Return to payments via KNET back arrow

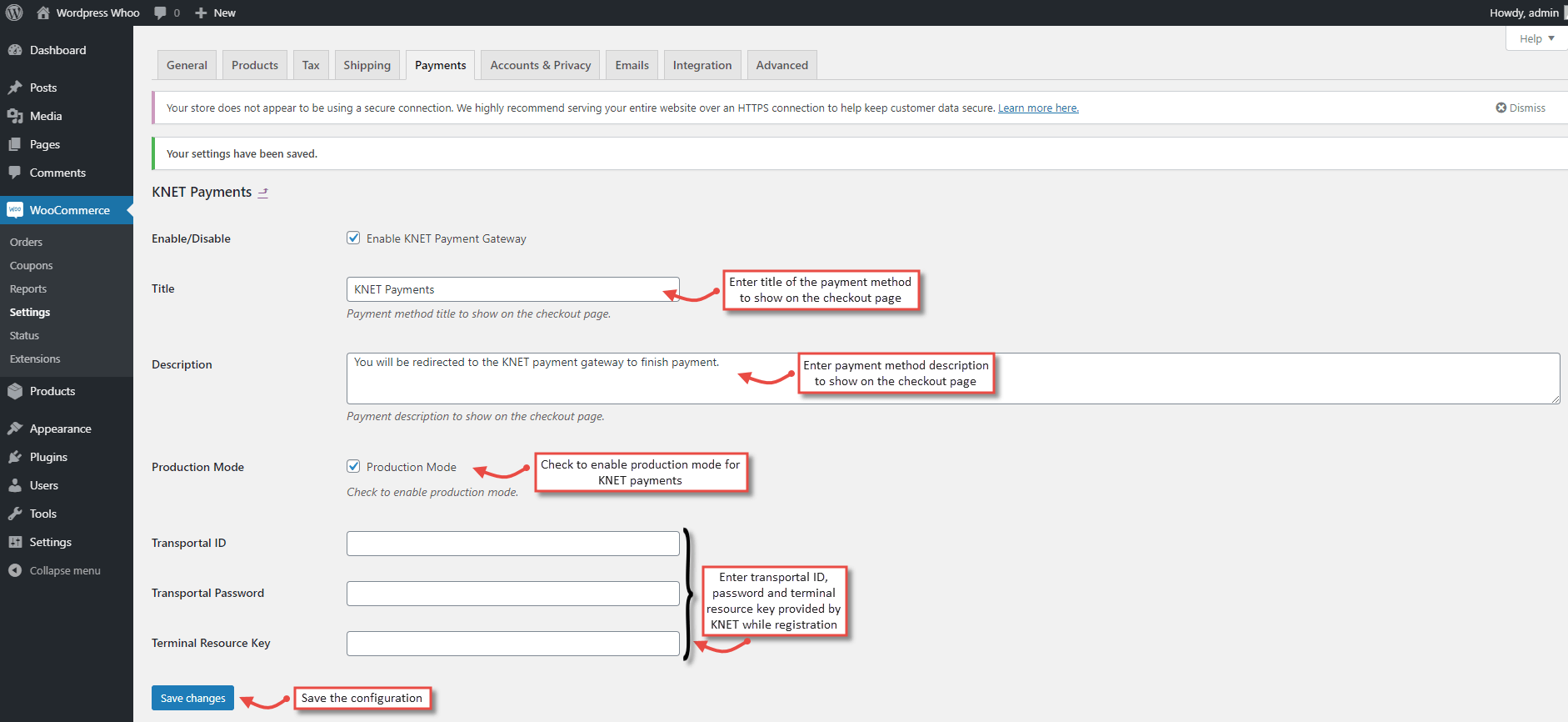[263, 193]
